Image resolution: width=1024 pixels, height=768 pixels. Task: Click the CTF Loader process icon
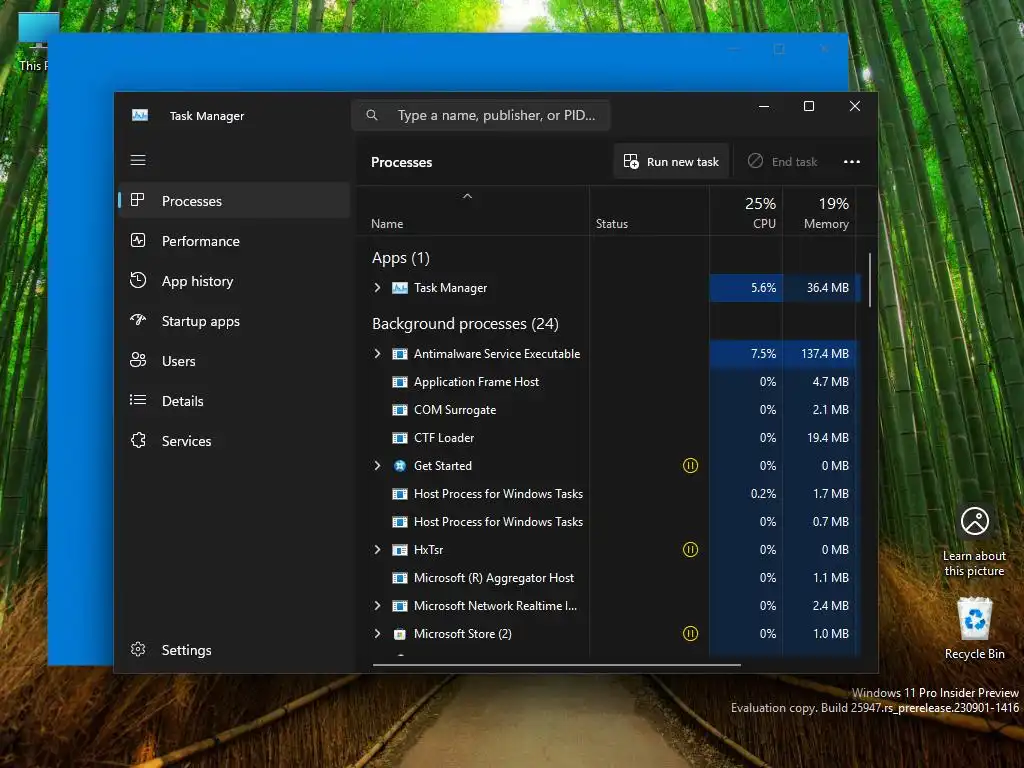point(400,438)
